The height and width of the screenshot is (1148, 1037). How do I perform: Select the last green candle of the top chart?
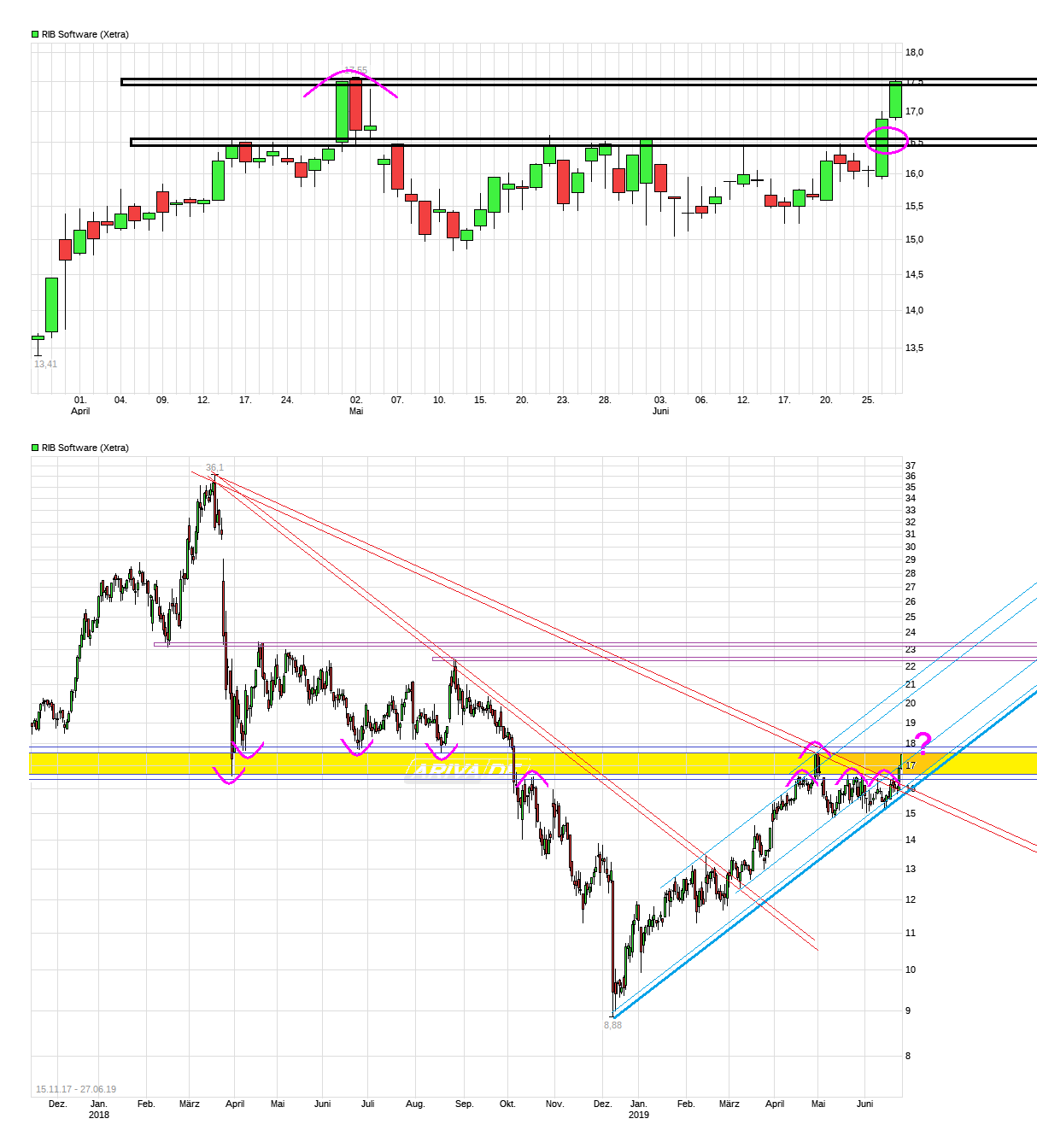(x=895, y=100)
